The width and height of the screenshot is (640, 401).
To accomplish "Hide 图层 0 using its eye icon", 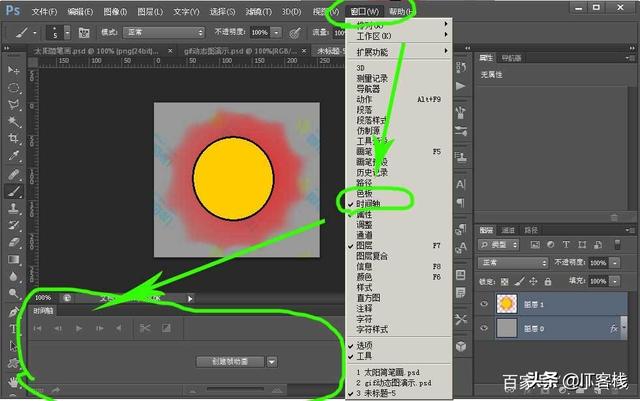I will click(484, 328).
